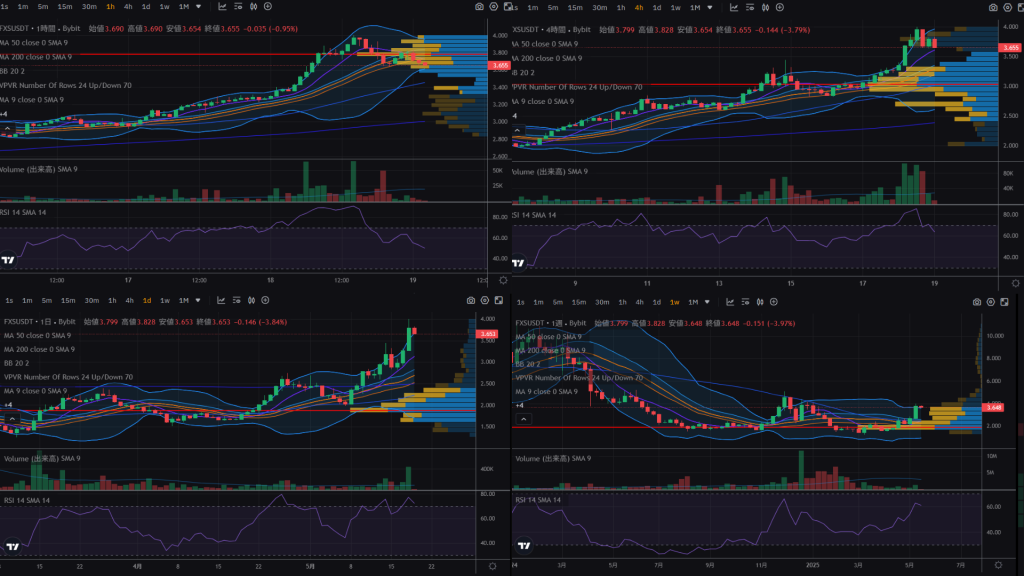Switch 1d chart to 5m timeframe
Image resolution: width=1024 pixels, height=576 pixels.
tap(46, 300)
